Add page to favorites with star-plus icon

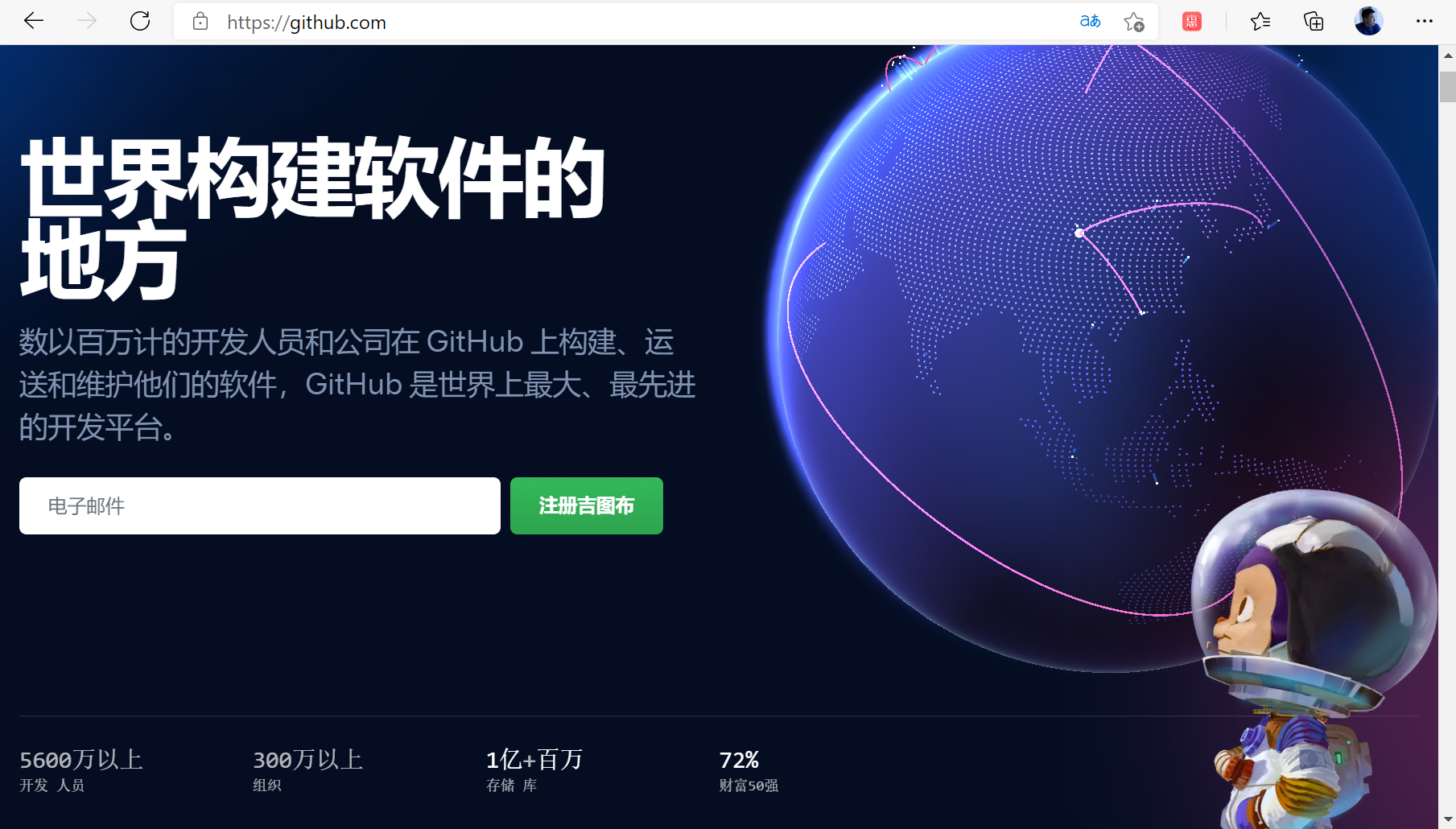click(x=1134, y=22)
